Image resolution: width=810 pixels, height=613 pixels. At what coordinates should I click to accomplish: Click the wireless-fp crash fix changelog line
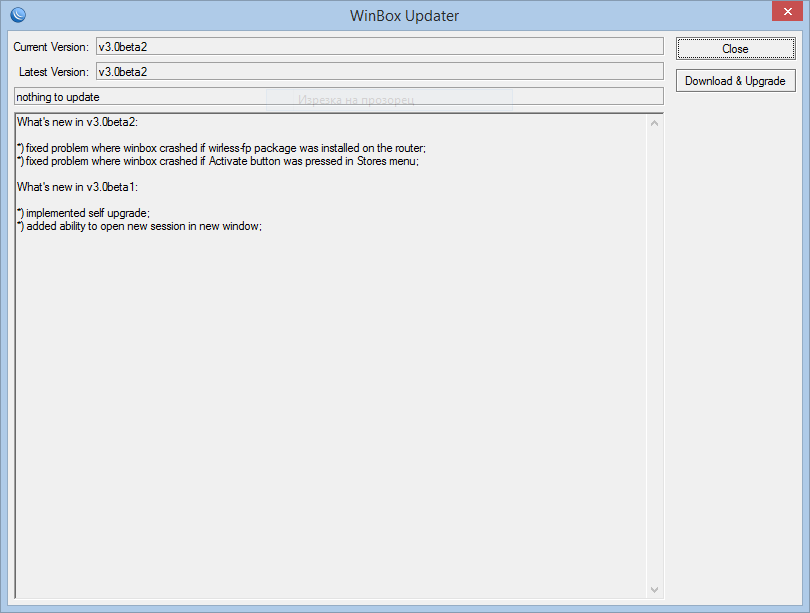tap(221, 148)
